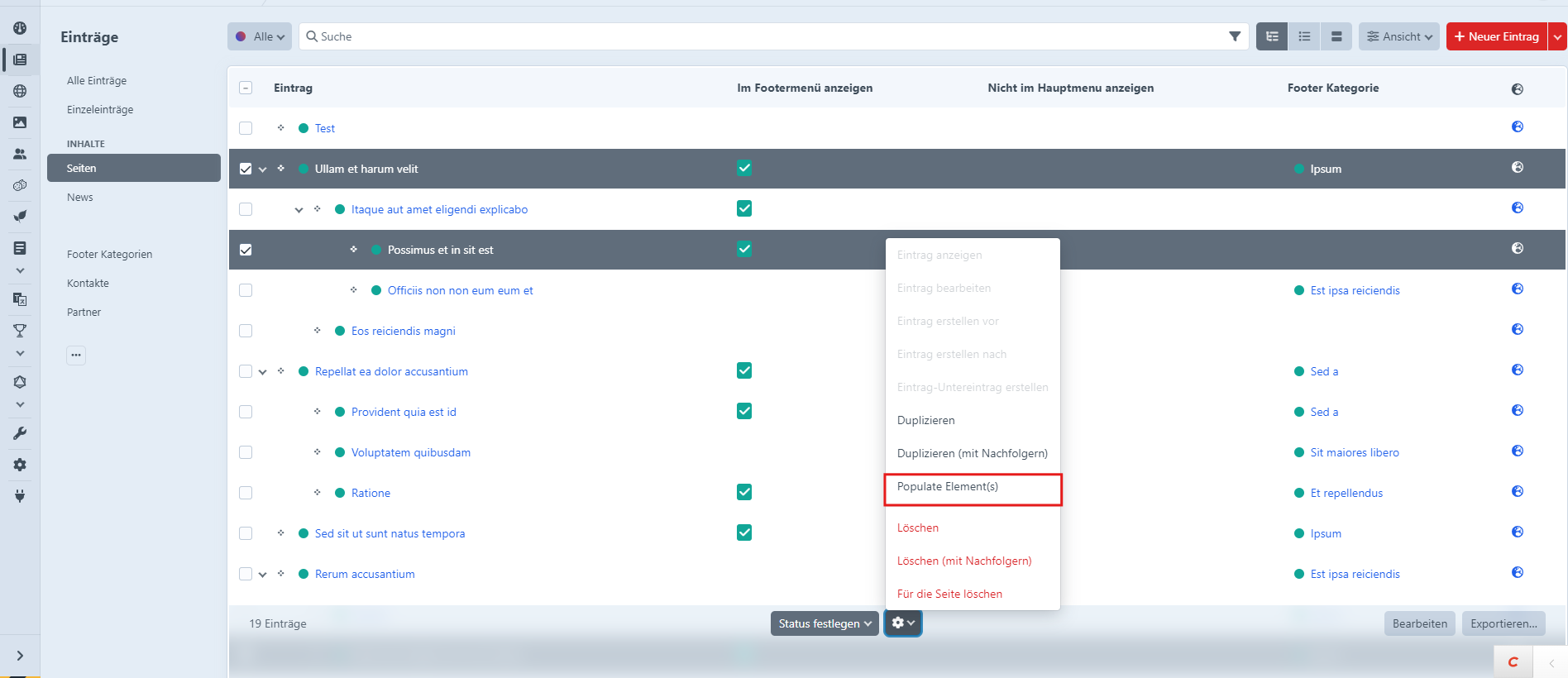The width and height of the screenshot is (1568, 678).
Task: Uncheck the Ullam et harum velit row
Action: click(246, 169)
